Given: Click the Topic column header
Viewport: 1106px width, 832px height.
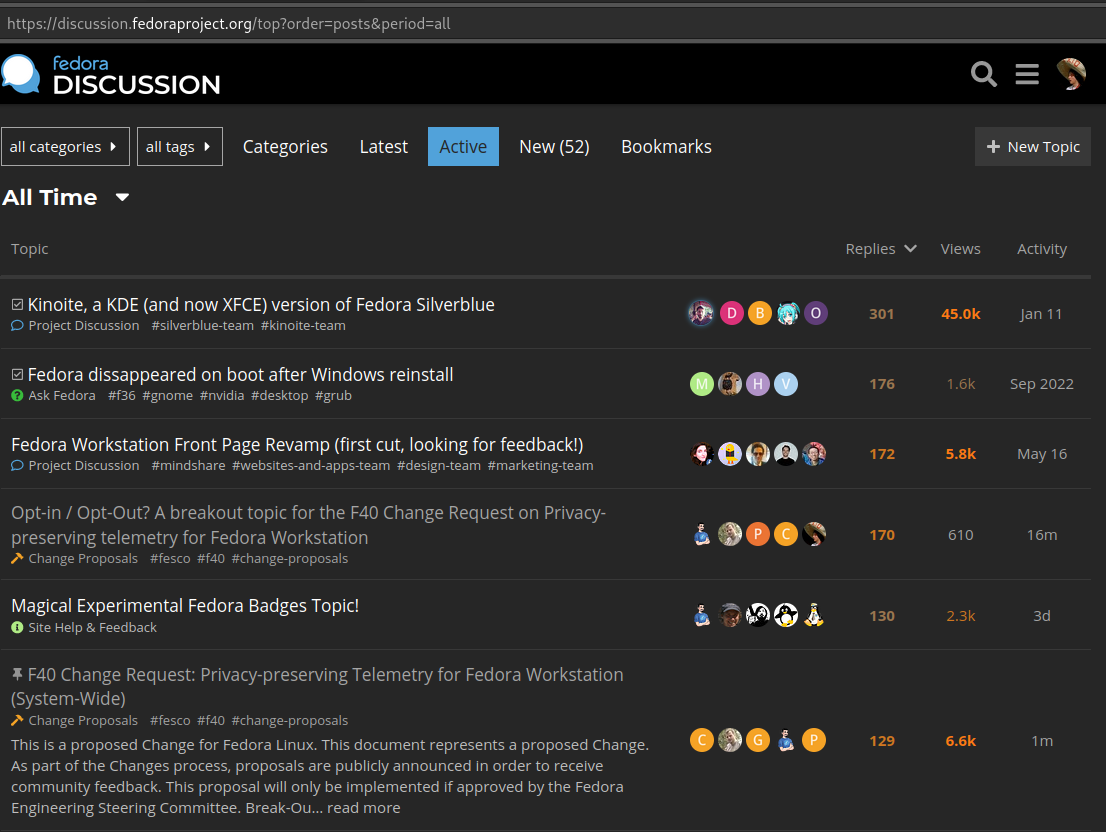Looking at the screenshot, I should (30, 249).
